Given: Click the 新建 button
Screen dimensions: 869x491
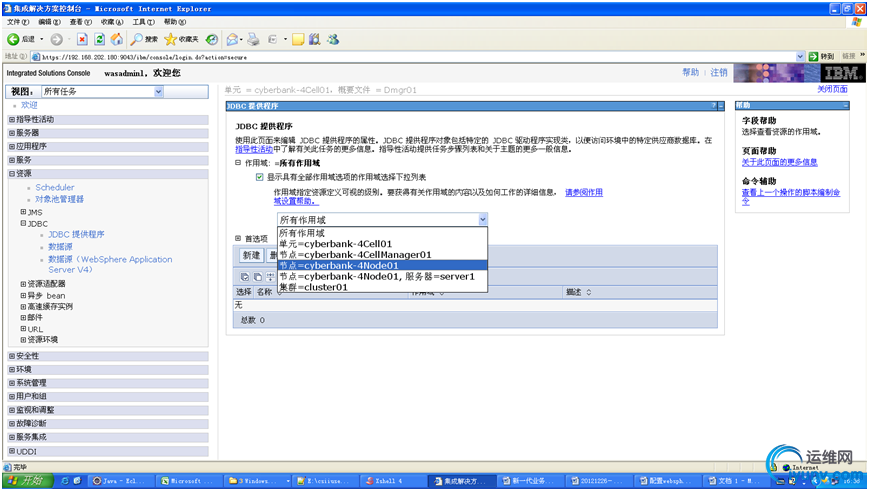Looking at the screenshot, I should (251, 255).
